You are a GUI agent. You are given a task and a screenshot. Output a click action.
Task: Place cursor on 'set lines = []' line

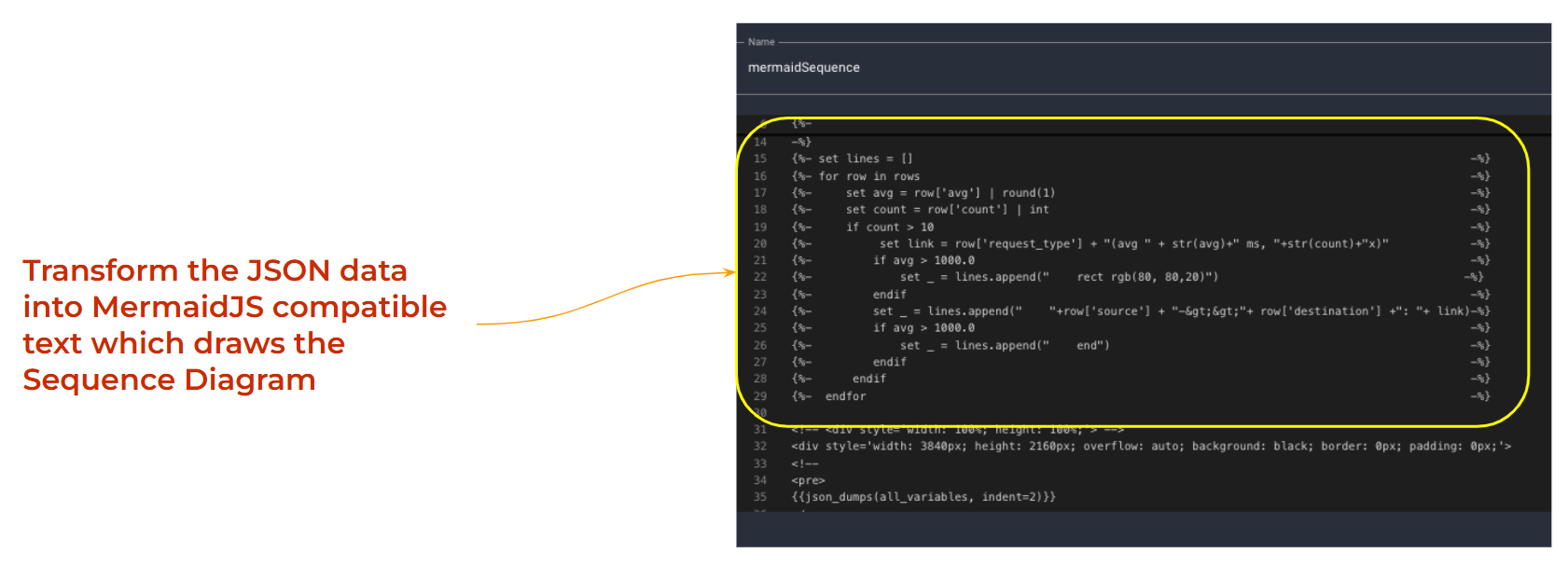tap(866, 159)
